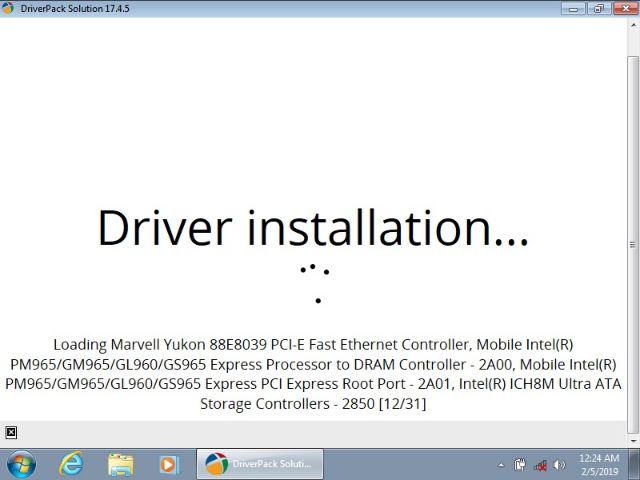Click the small X icon below the status text
Viewport: 640px width, 480px height.
[10, 432]
